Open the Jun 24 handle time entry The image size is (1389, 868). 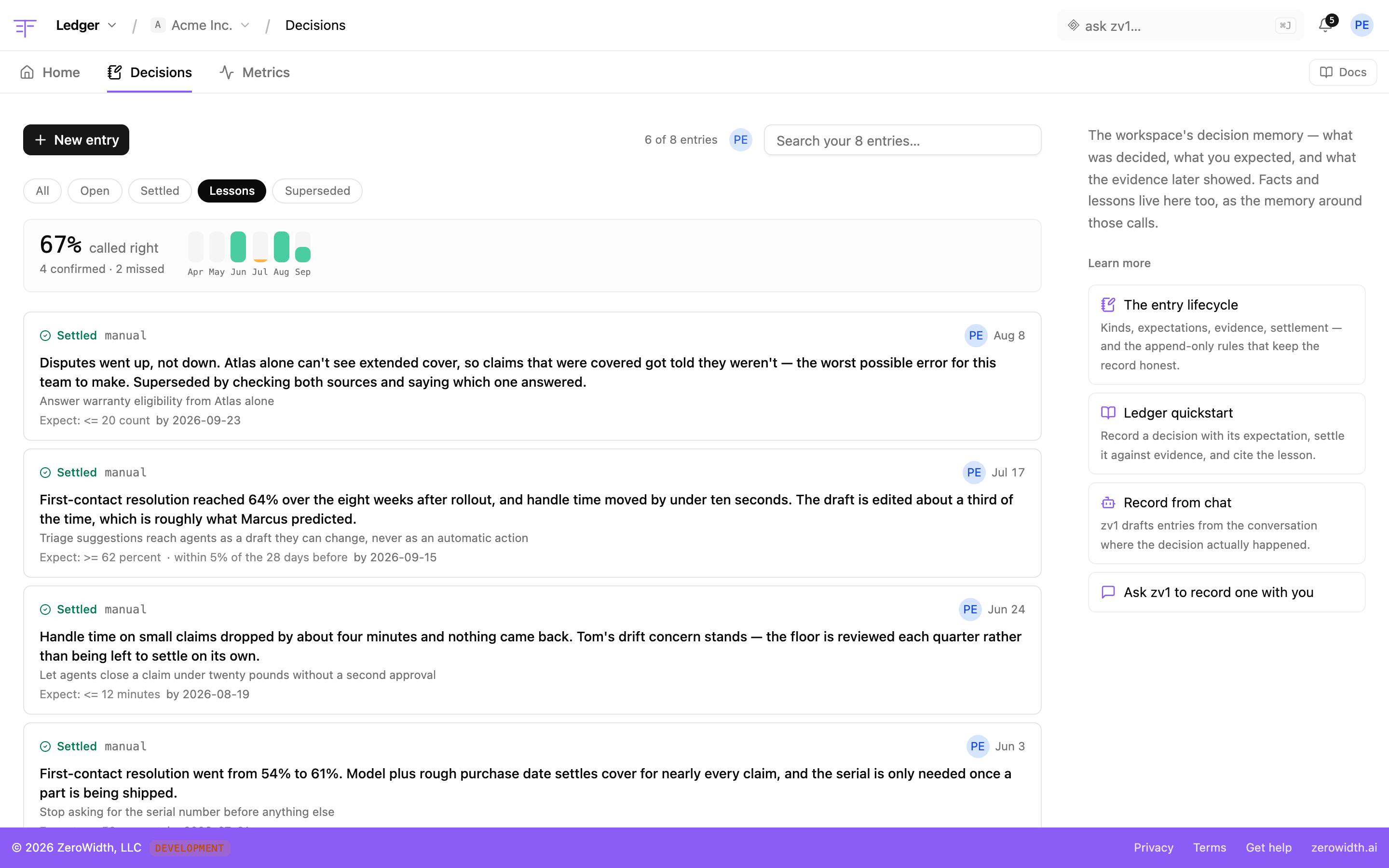coord(532,651)
